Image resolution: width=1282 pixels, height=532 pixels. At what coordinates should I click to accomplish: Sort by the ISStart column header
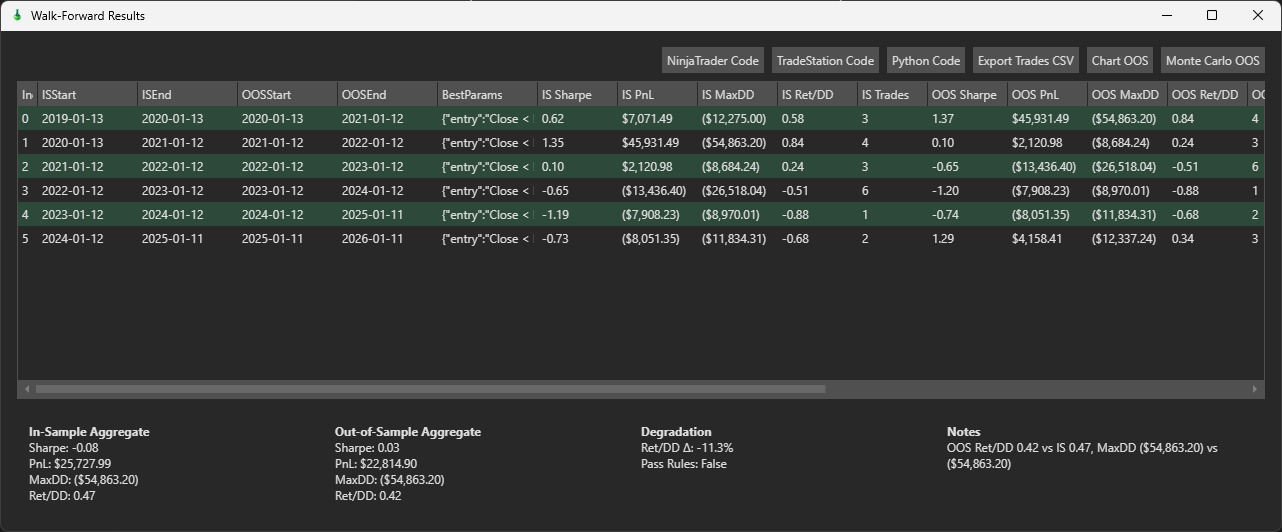click(x=87, y=94)
